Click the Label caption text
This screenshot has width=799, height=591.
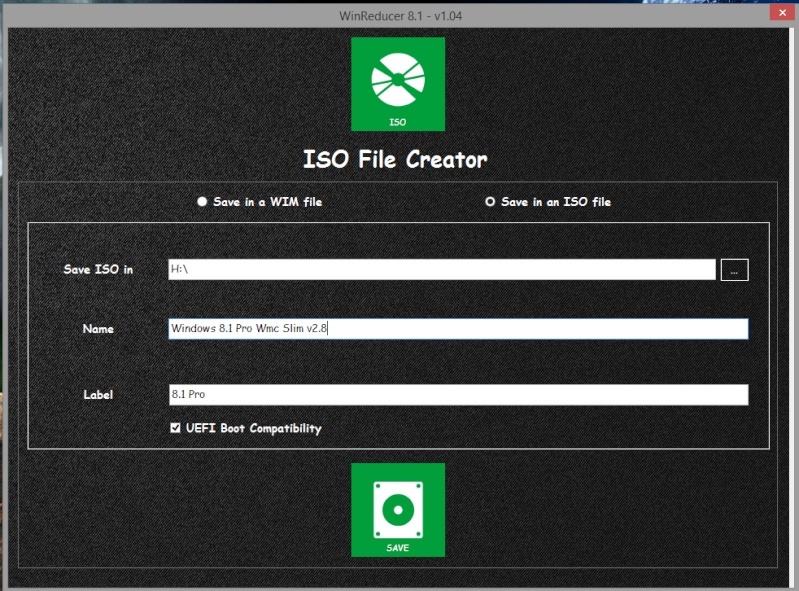point(98,395)
